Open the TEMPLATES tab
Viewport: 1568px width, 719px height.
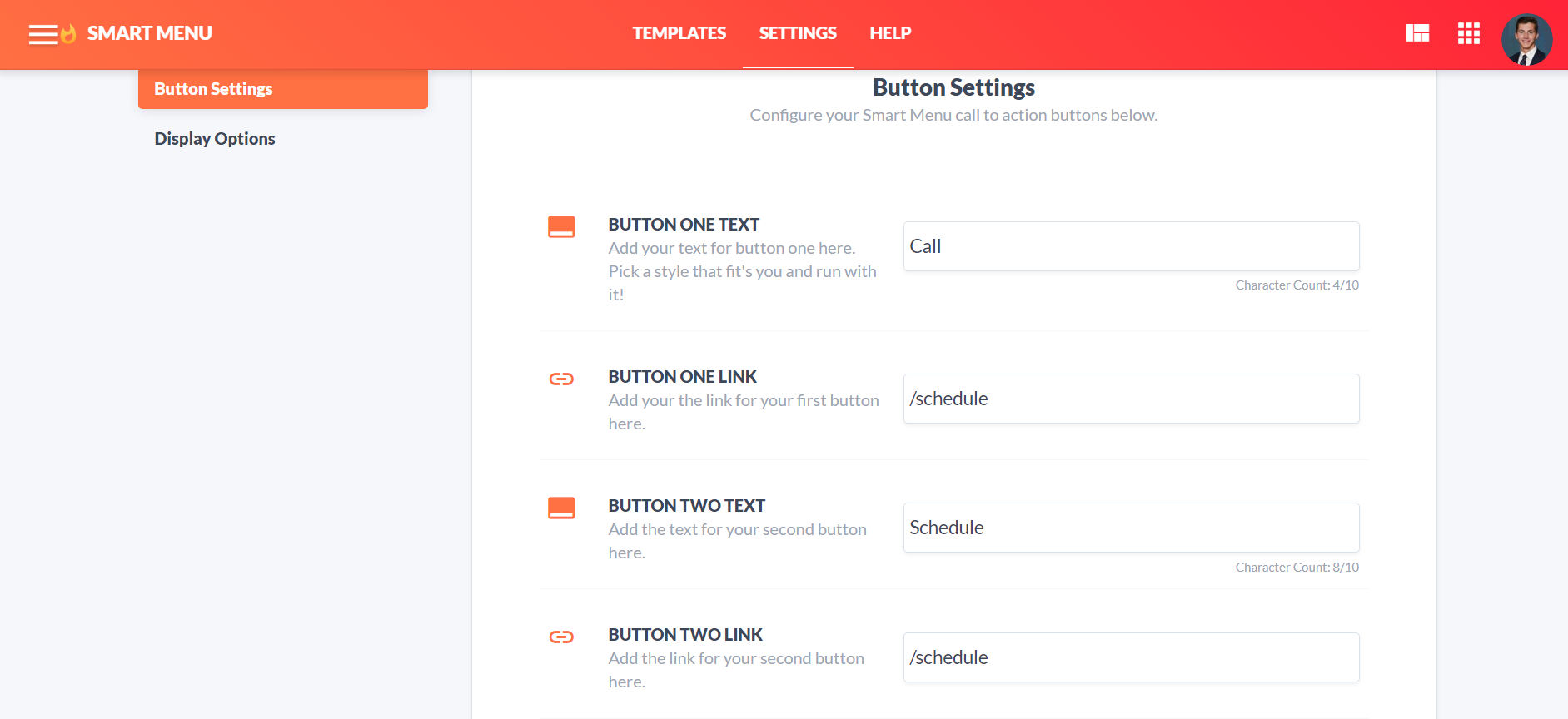(x=679, y=33)
